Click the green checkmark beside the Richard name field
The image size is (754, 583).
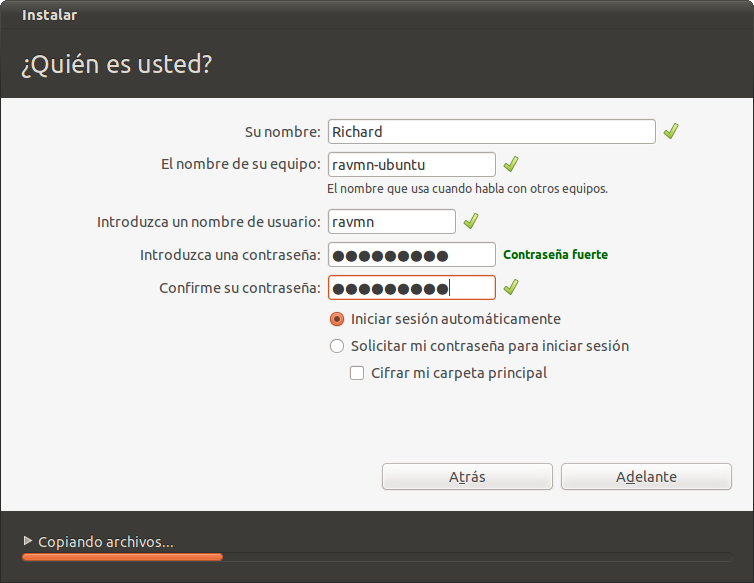pyautogui.click(x=671, y=131)
